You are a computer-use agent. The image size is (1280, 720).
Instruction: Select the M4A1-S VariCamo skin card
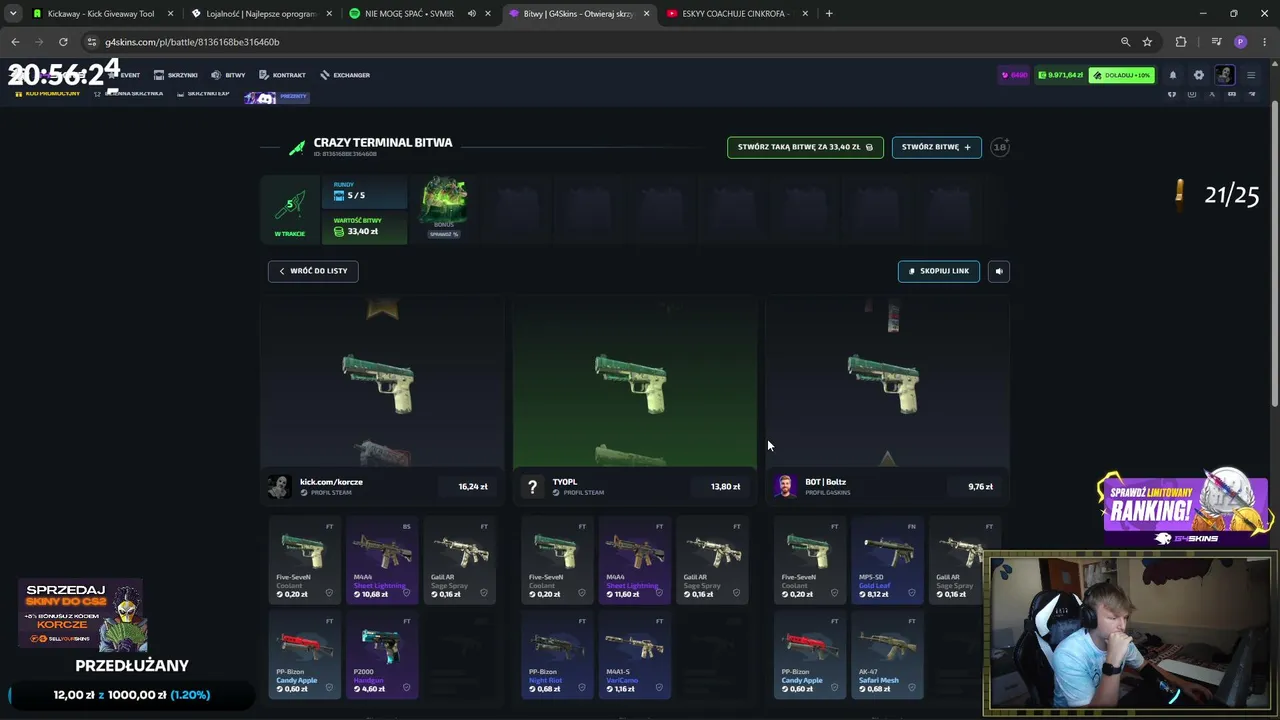click(634, 655)
